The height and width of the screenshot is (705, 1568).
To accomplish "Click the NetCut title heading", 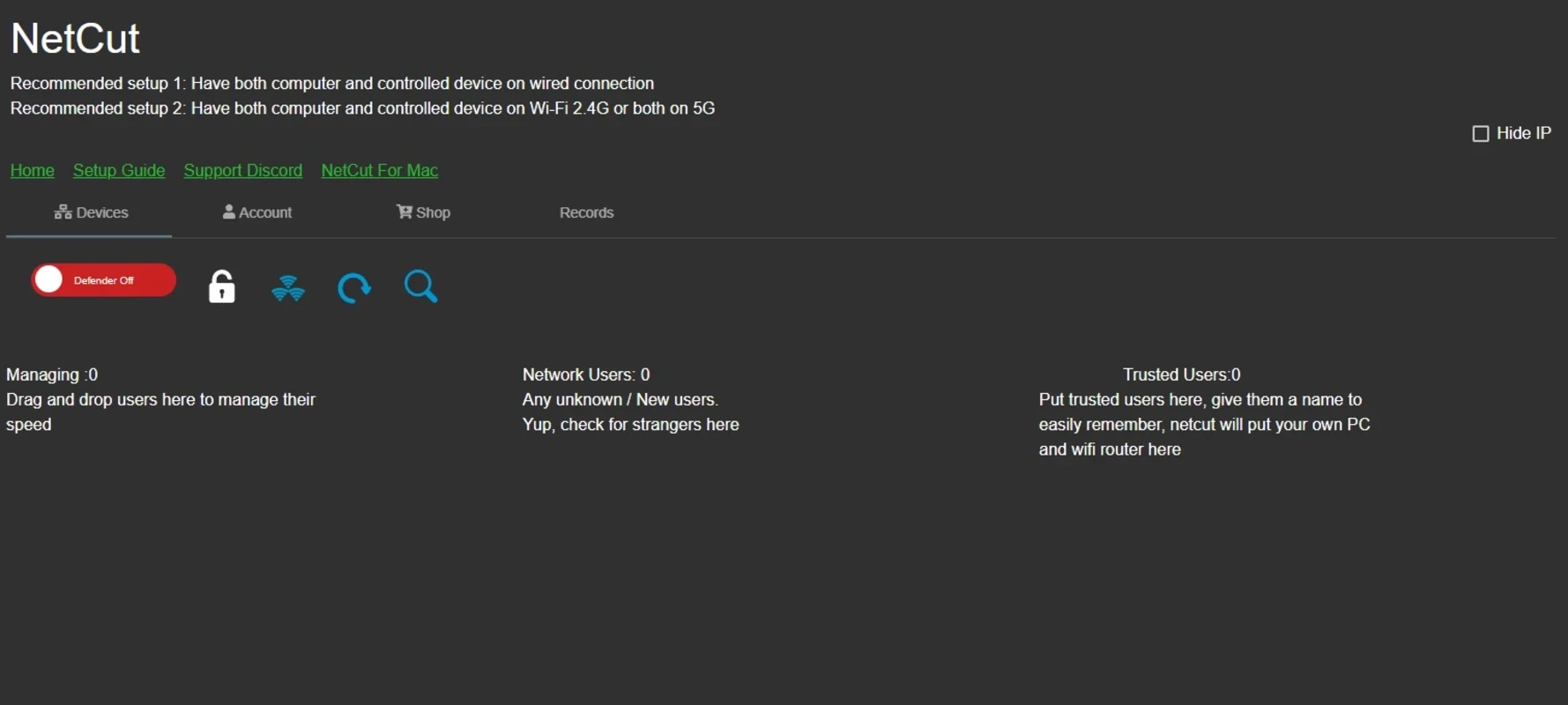I will pyautogui.click(x=75, y=39).
